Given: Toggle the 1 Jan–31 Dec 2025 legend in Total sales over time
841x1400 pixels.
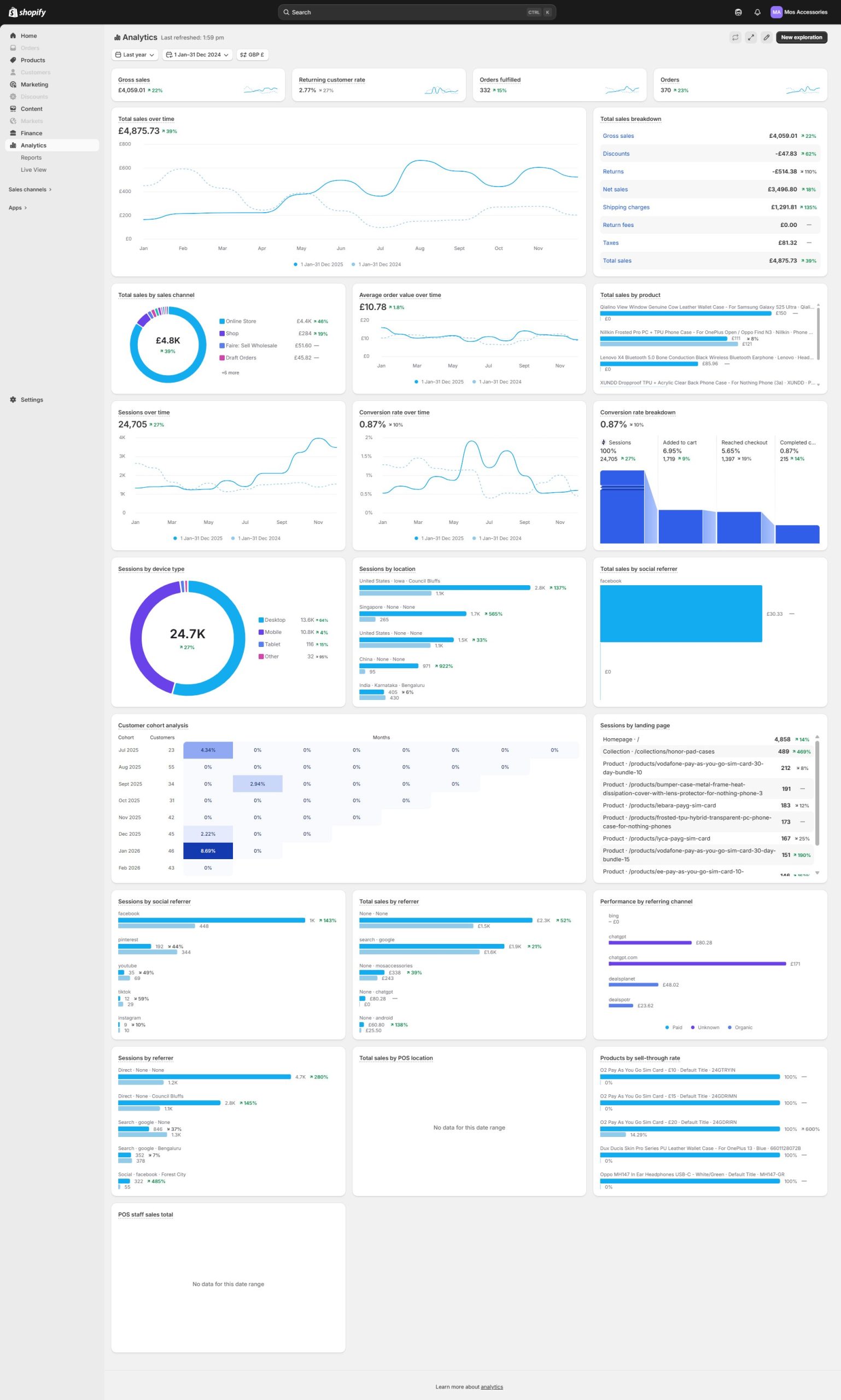Looking at the screenshot, I should pos(318,265).
